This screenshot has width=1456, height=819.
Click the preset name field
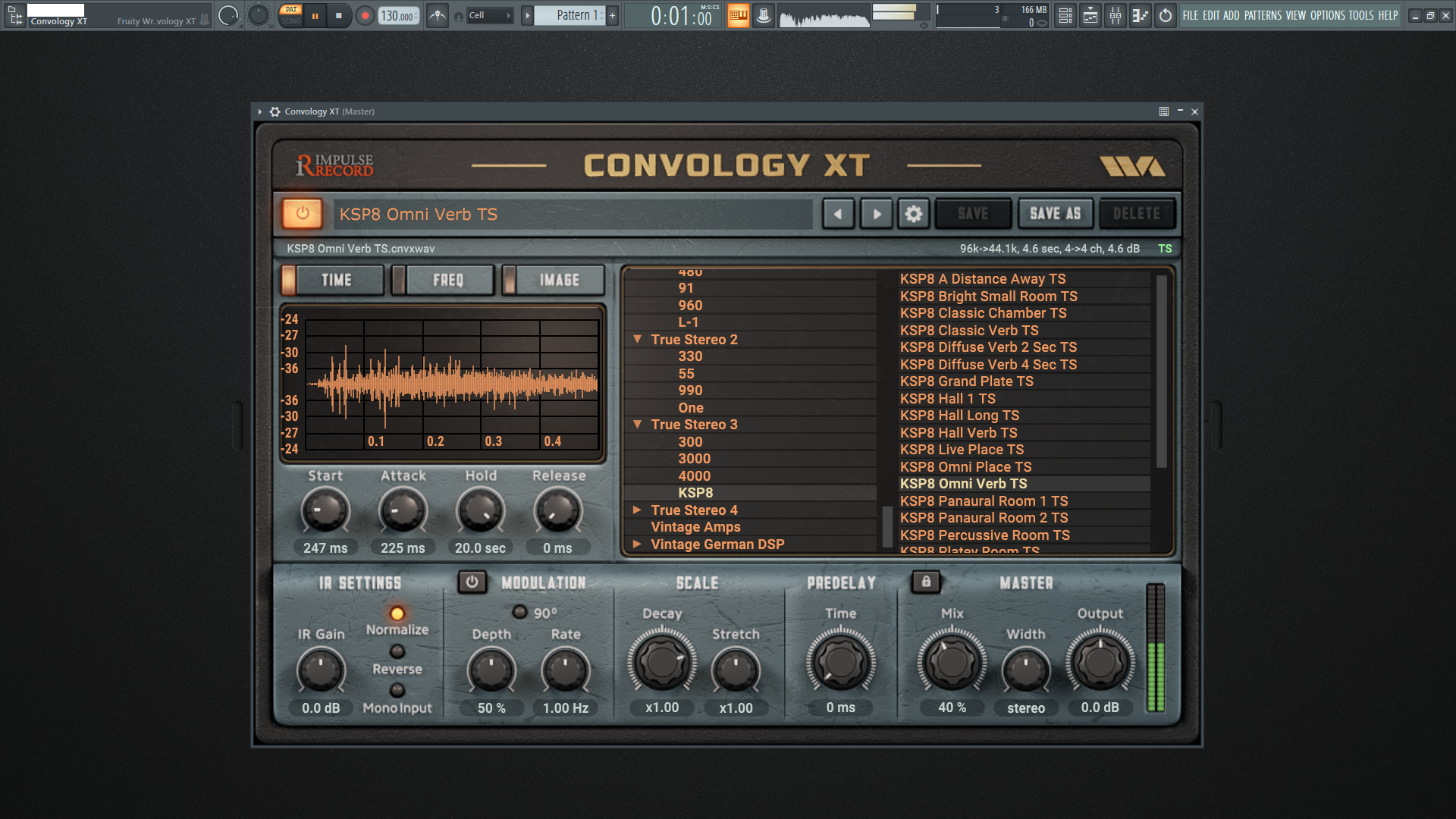pos(573,214)
